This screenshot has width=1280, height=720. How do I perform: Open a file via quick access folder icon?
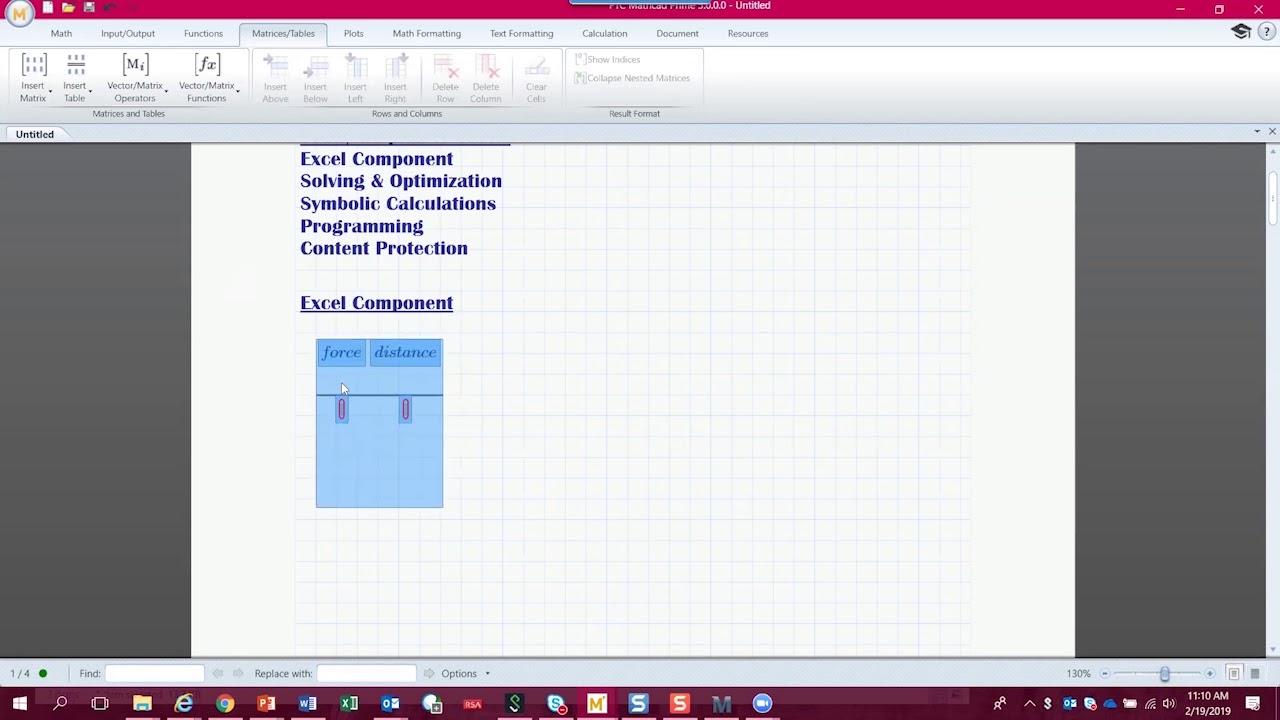click(68, 7)
